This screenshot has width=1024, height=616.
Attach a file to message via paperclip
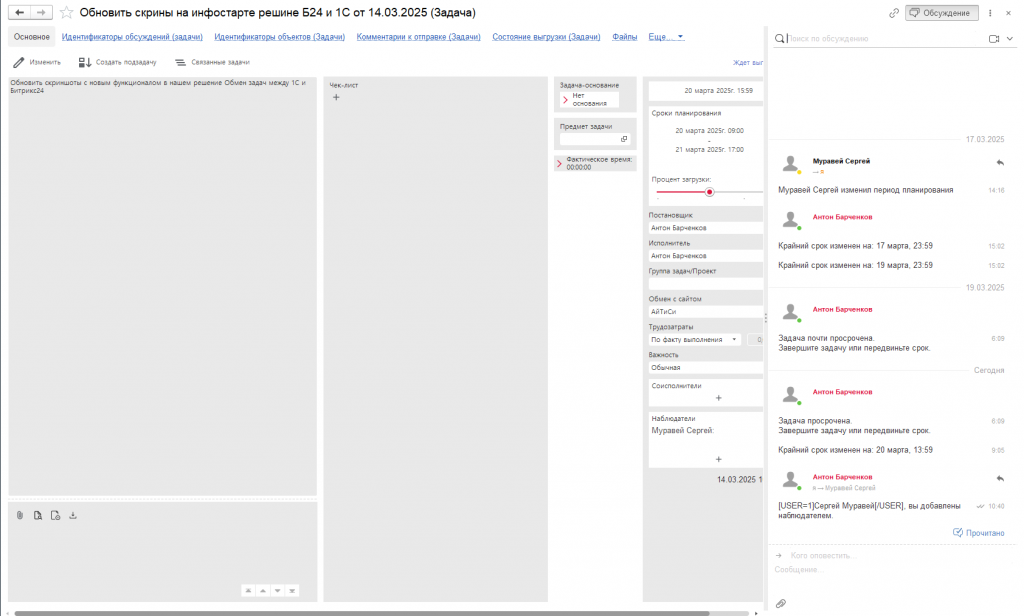(781, 603)
